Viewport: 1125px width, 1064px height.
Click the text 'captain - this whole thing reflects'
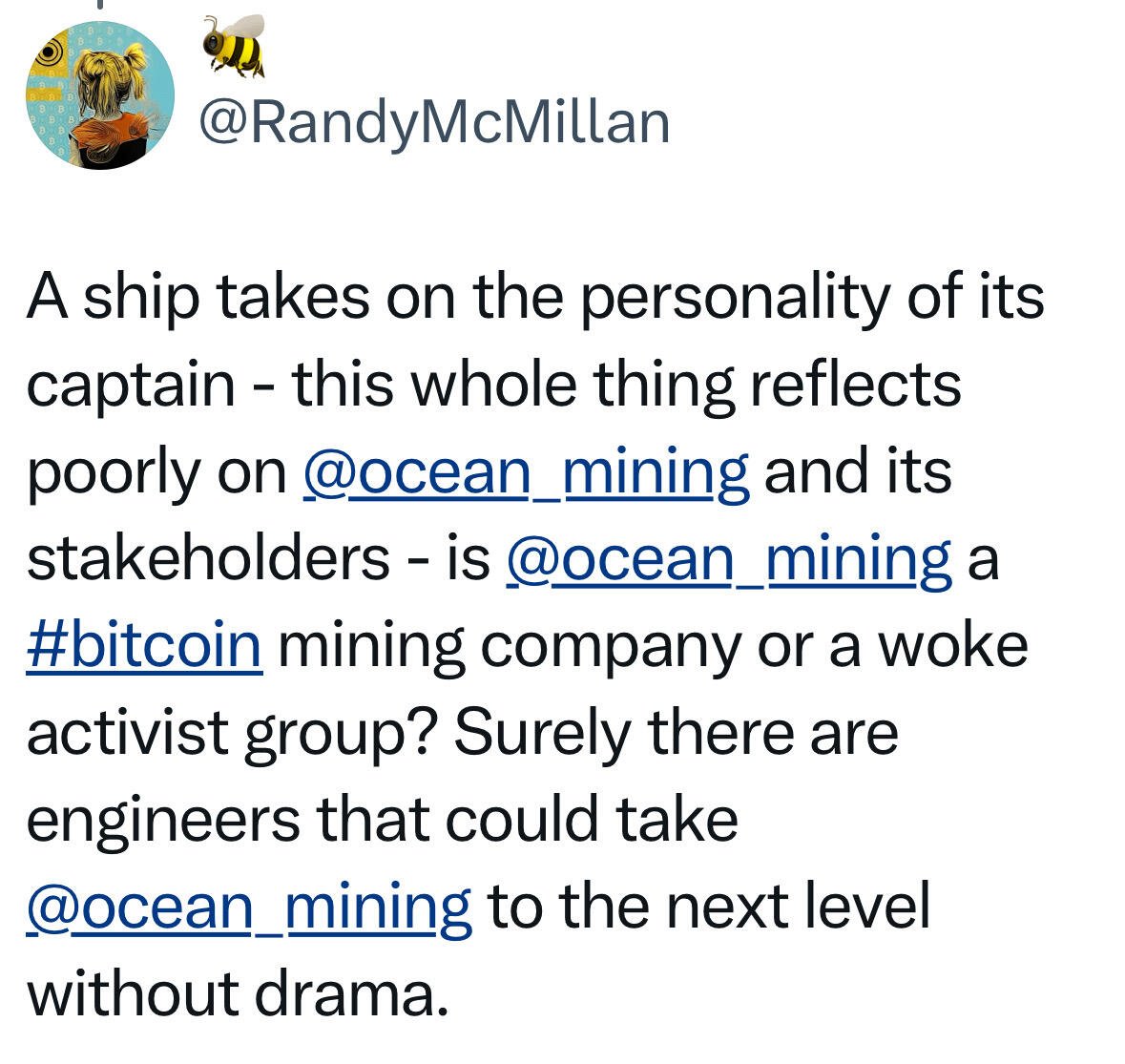tap(493, 386)
